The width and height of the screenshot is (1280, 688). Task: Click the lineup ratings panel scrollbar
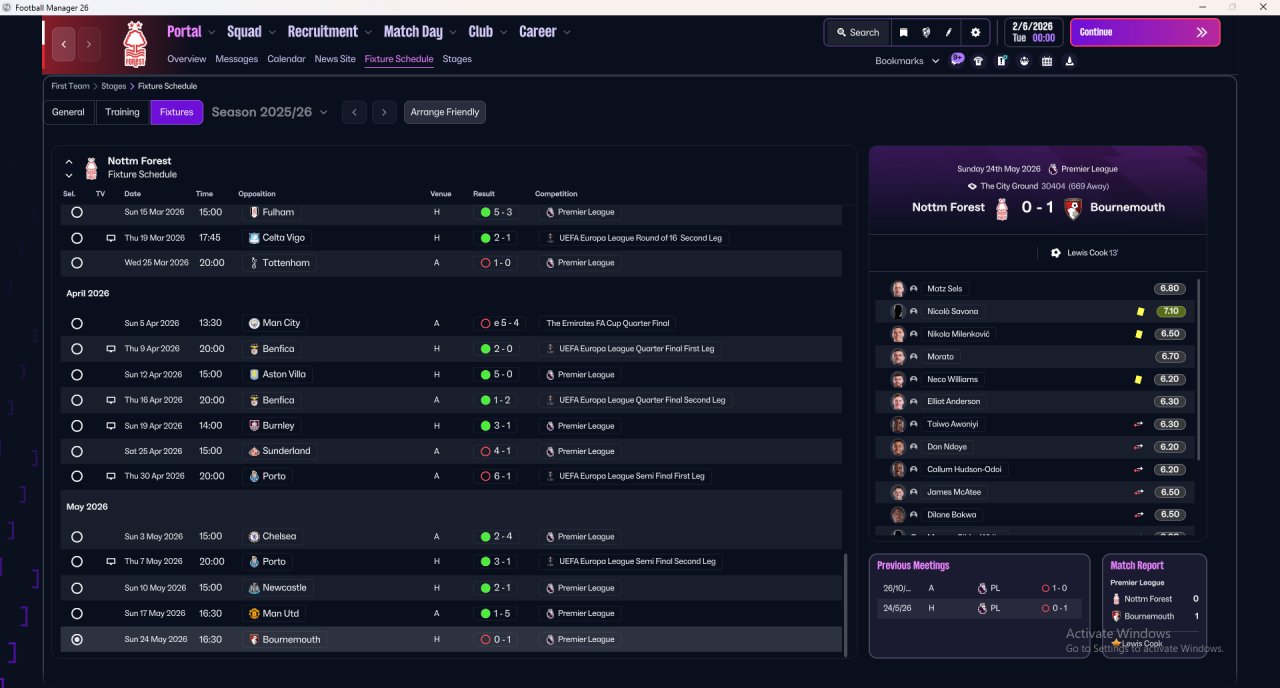[x=1197, y=369]
